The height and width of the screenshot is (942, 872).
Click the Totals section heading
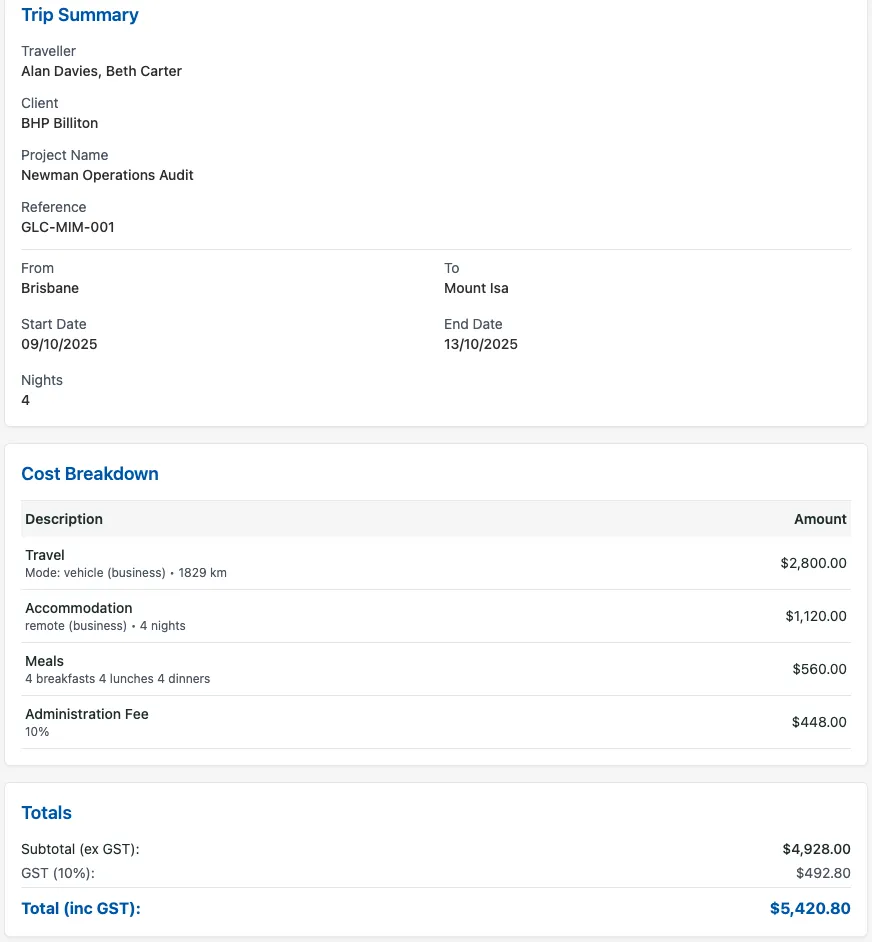(47, 813)
